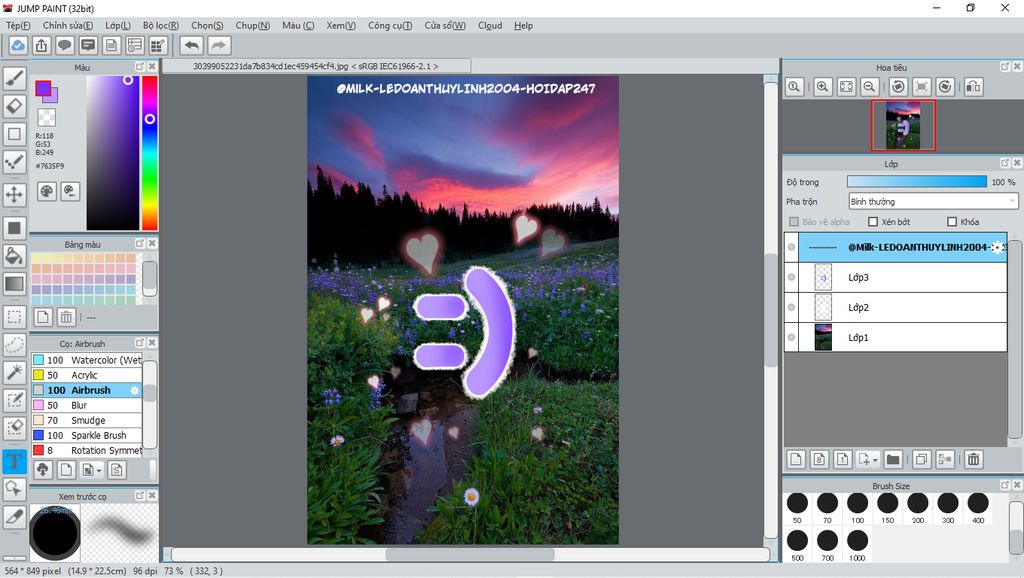Click the rainbow hue slider bar
The height and width of the screenshot is (578, 1024).
[150, 152]
